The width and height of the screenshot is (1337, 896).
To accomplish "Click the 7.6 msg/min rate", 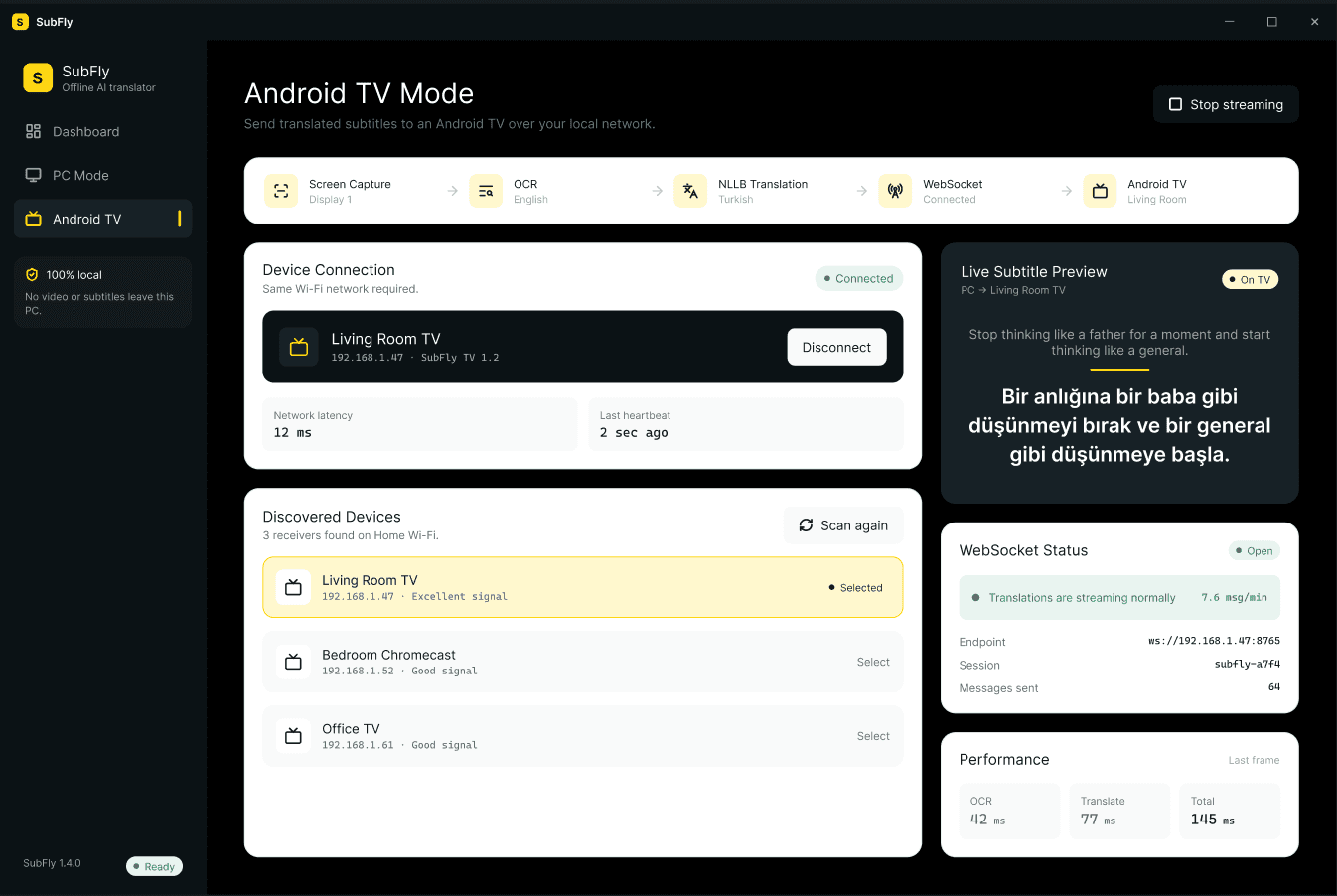I will click(x=1234, y=598).
